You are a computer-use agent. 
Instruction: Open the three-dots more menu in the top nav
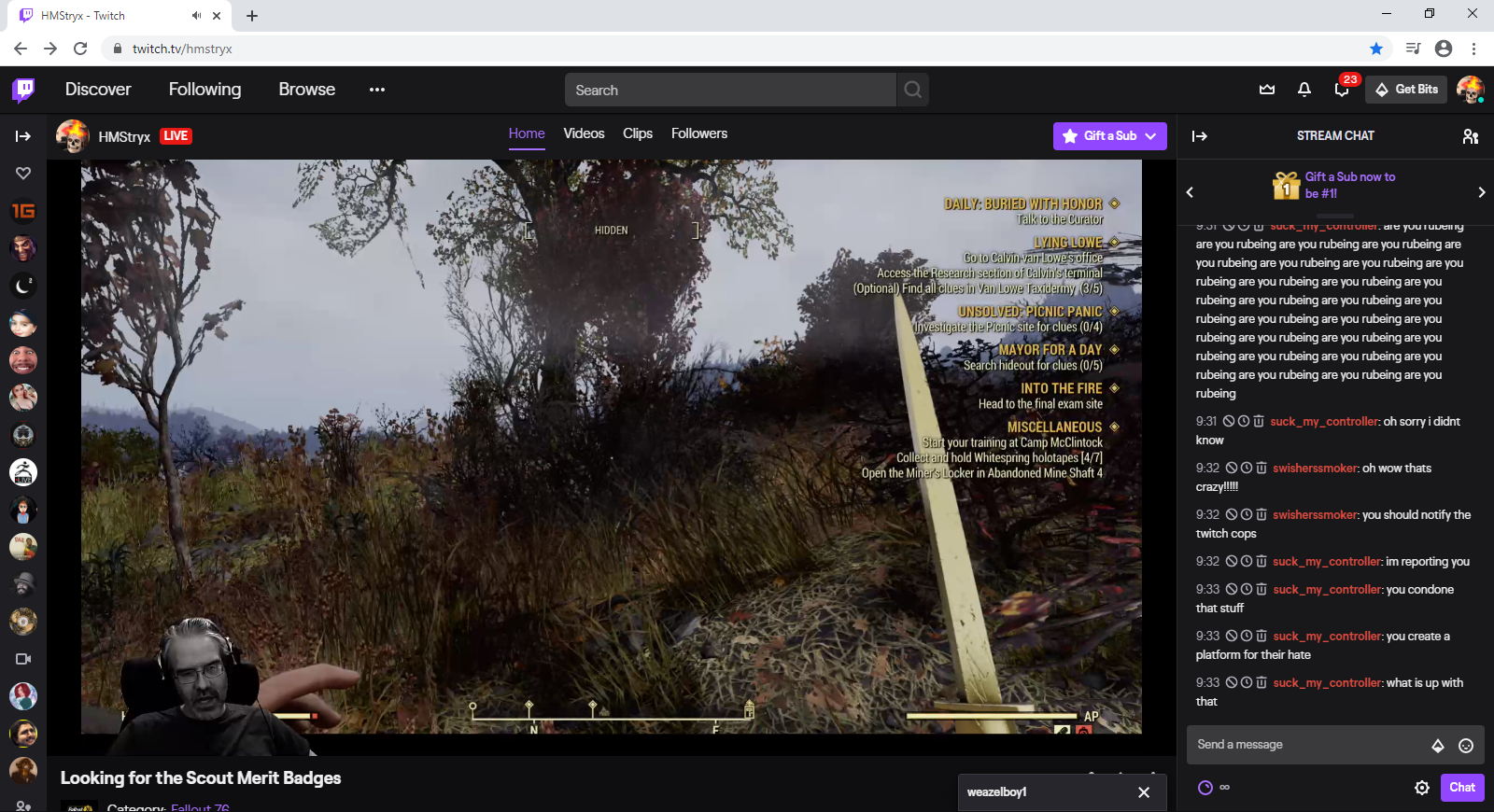pyautogui.click(x=377, y=90)
